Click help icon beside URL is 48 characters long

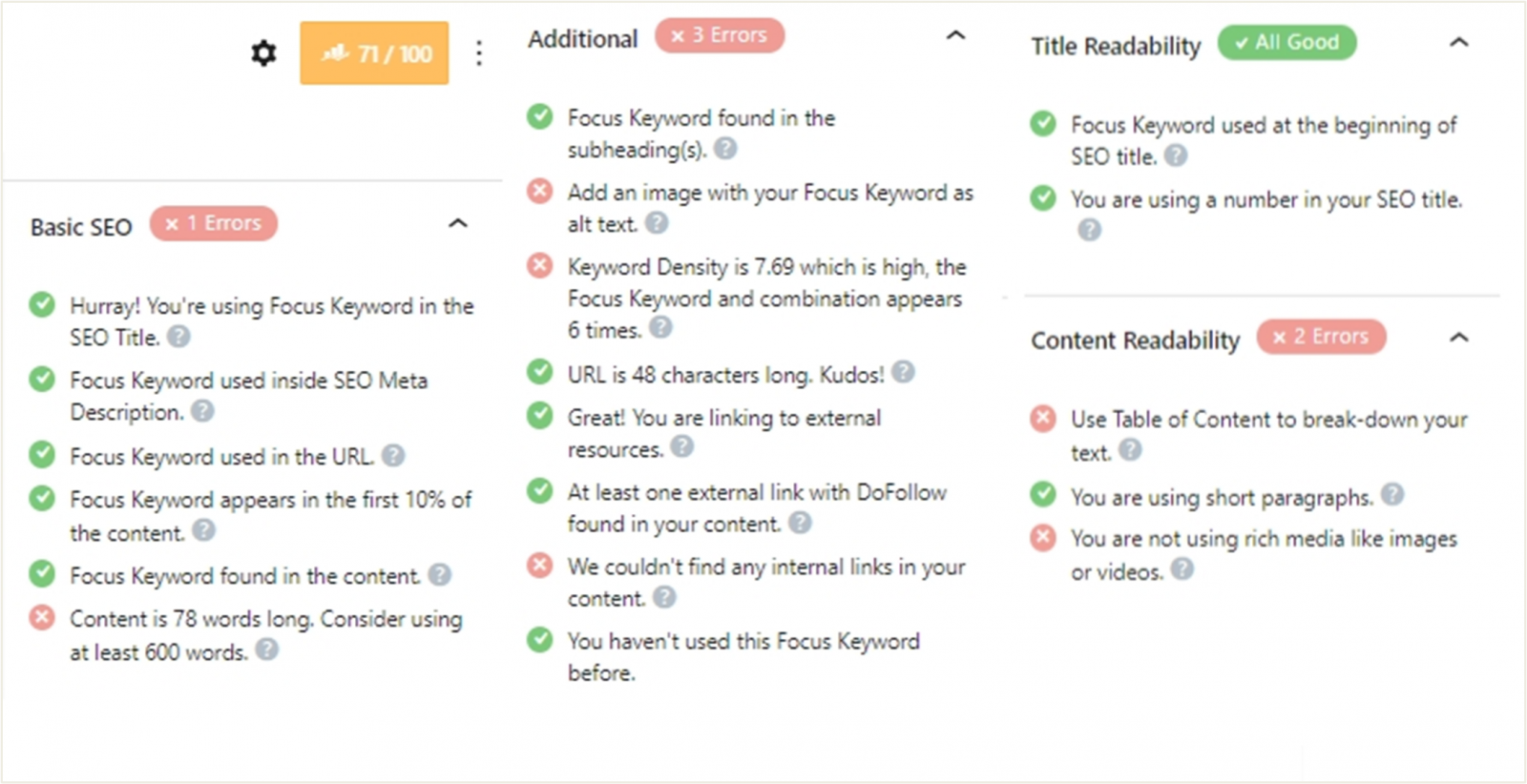pos(903,372)
